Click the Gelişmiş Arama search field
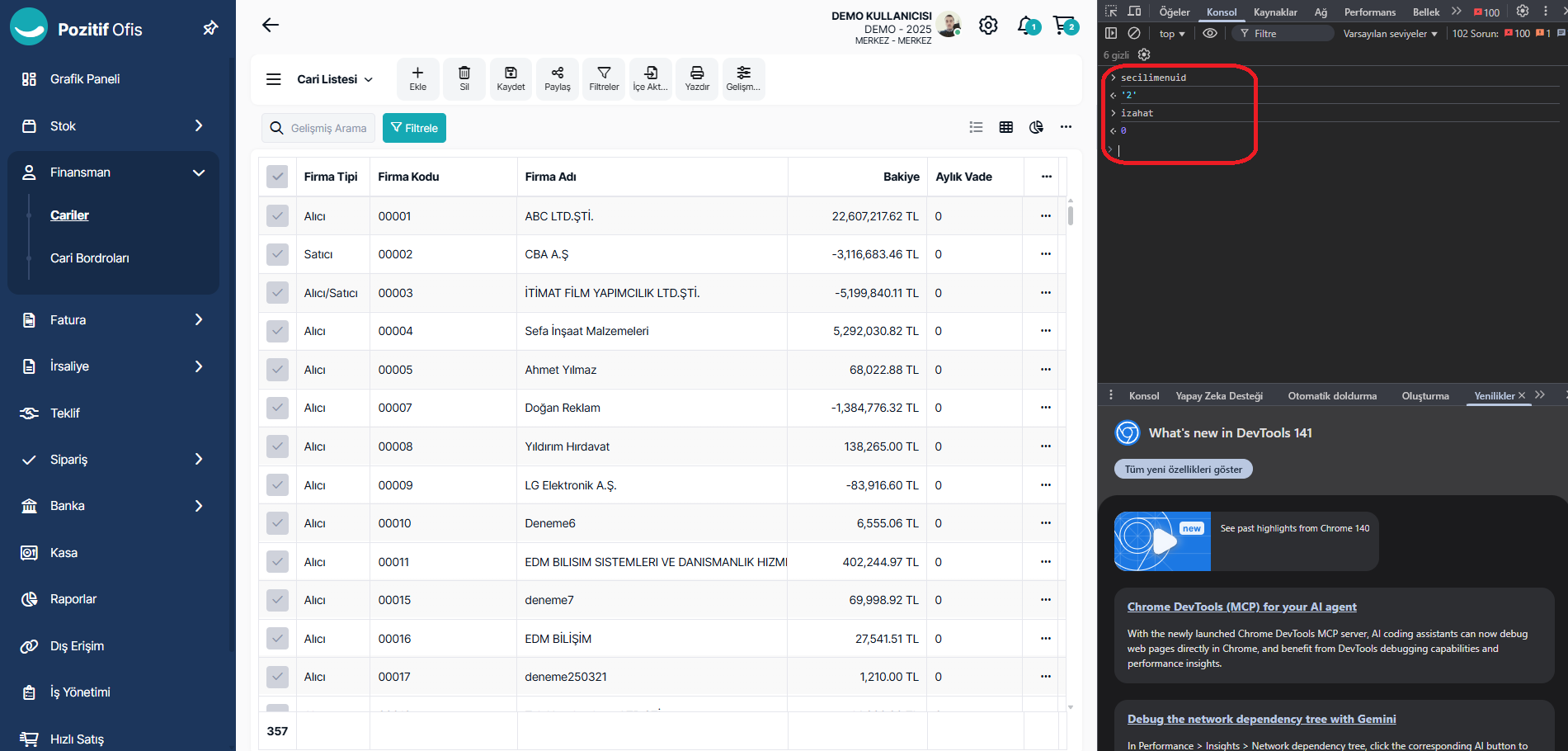The height and width of the screenshot is (751, 1568). point(327,128)
